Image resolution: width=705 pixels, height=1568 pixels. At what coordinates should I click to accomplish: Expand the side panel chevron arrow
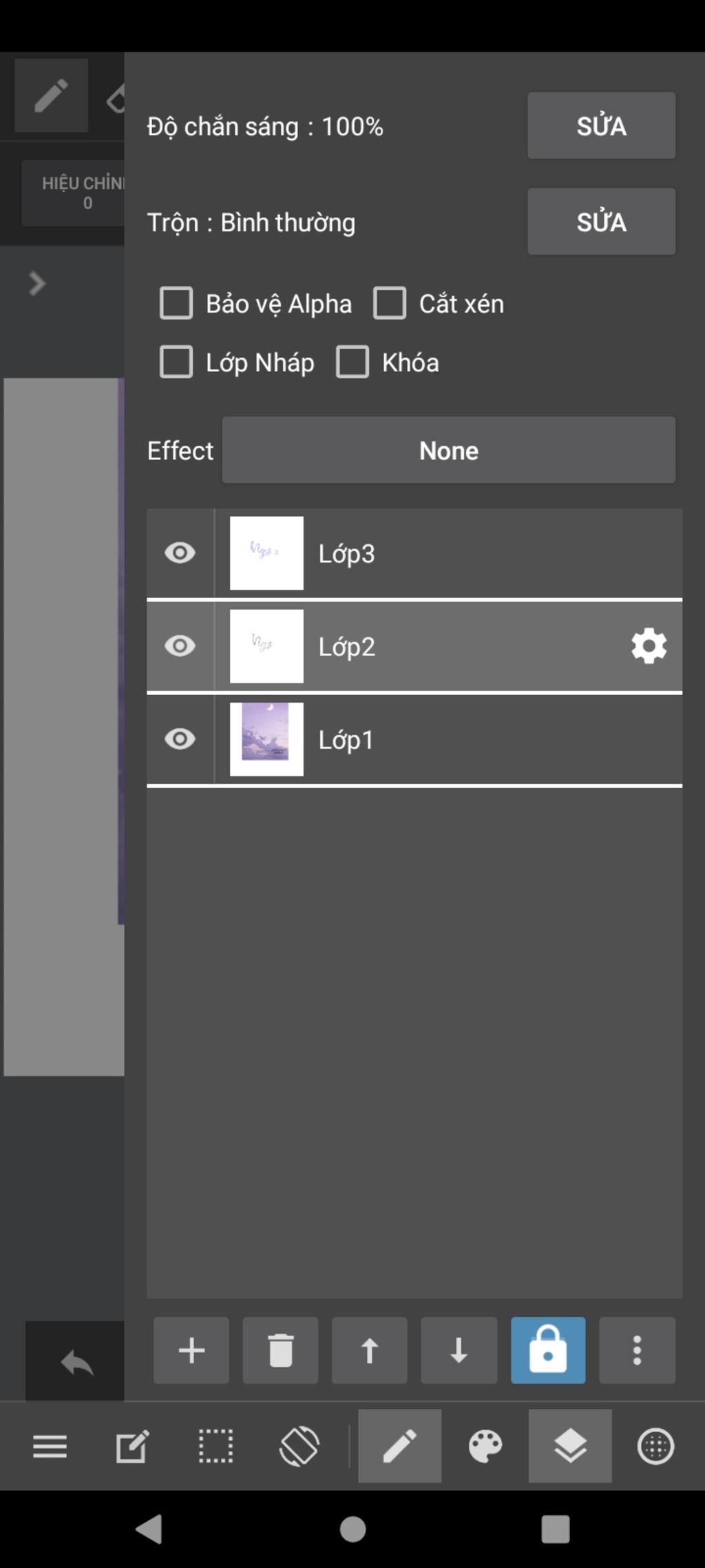click(x=37, y=283)
